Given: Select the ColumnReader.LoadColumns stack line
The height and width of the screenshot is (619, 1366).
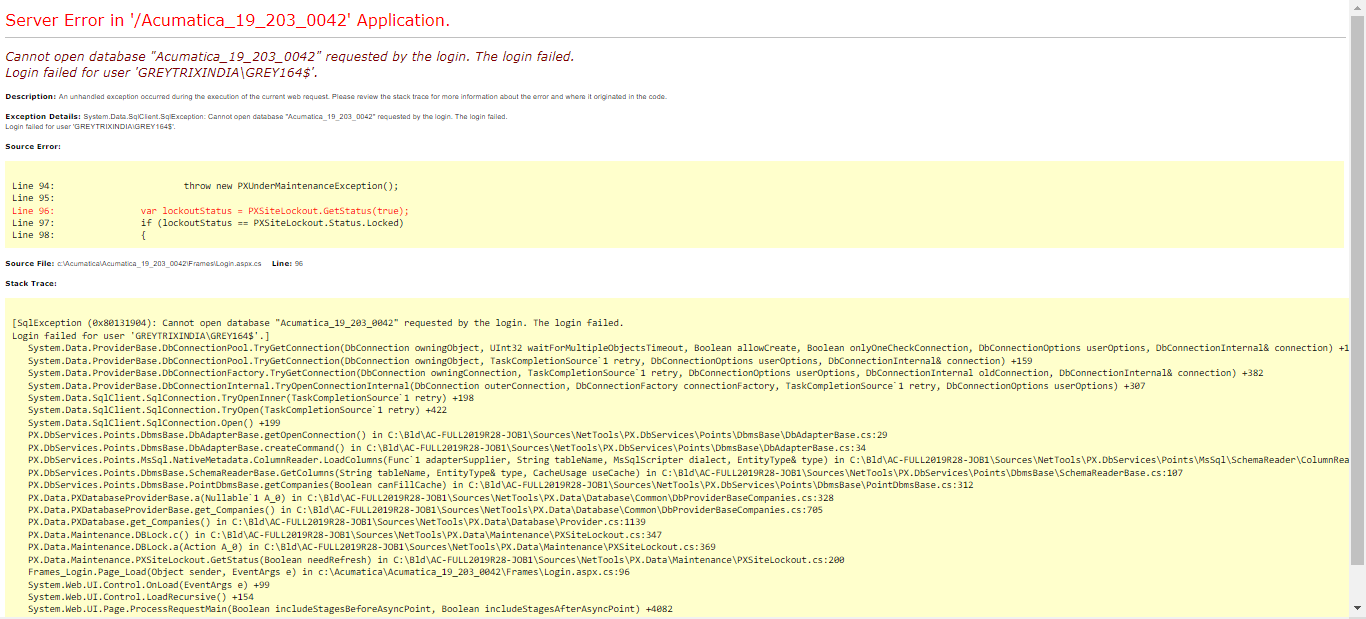Looking at the screenshot, I should coord(689,460).
